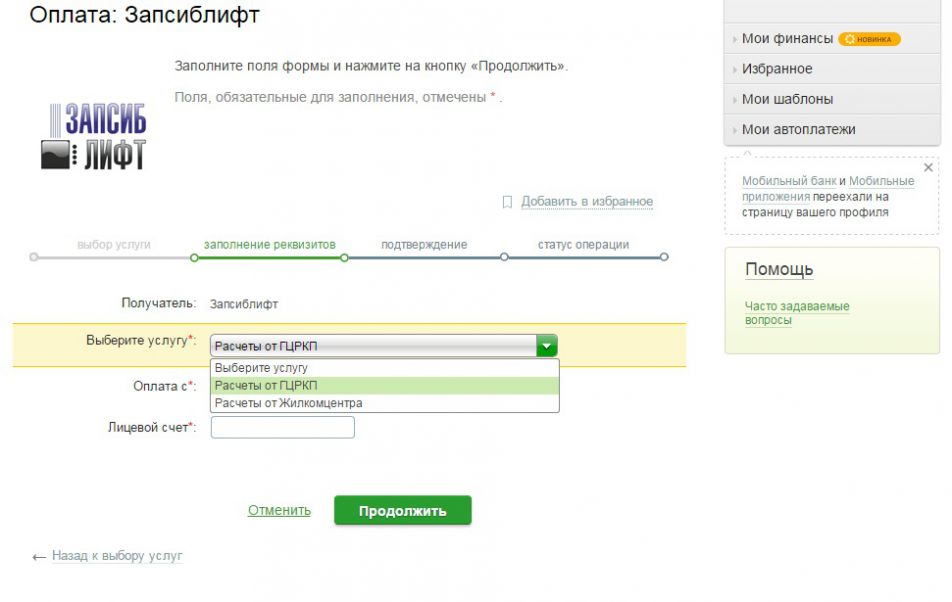Click the recipient value Запсиблифт
The height and width of the screenshot is (602, 952).
[243, 304]
